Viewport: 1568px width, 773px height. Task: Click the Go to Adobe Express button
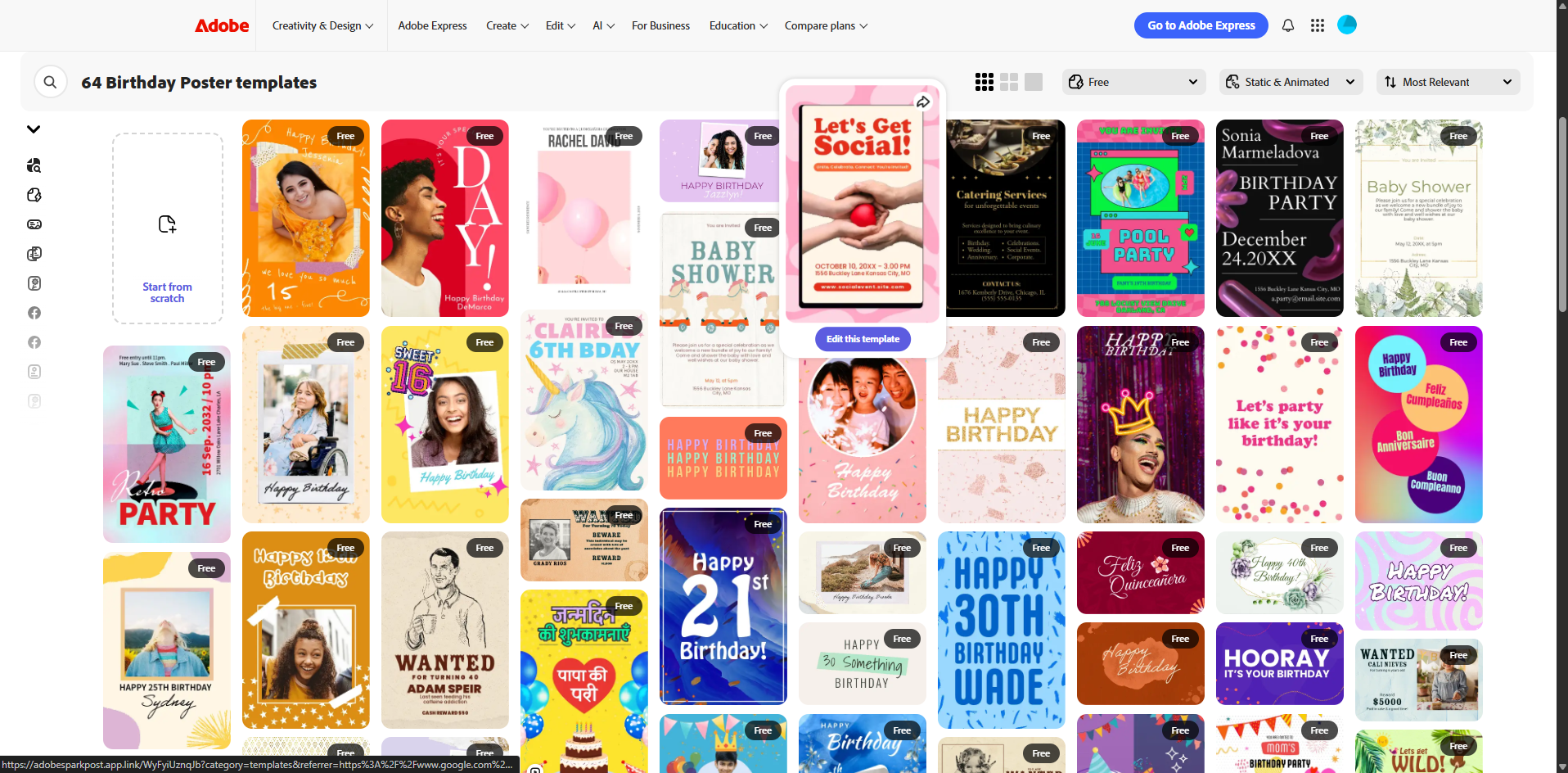(x=1200, y=25)
